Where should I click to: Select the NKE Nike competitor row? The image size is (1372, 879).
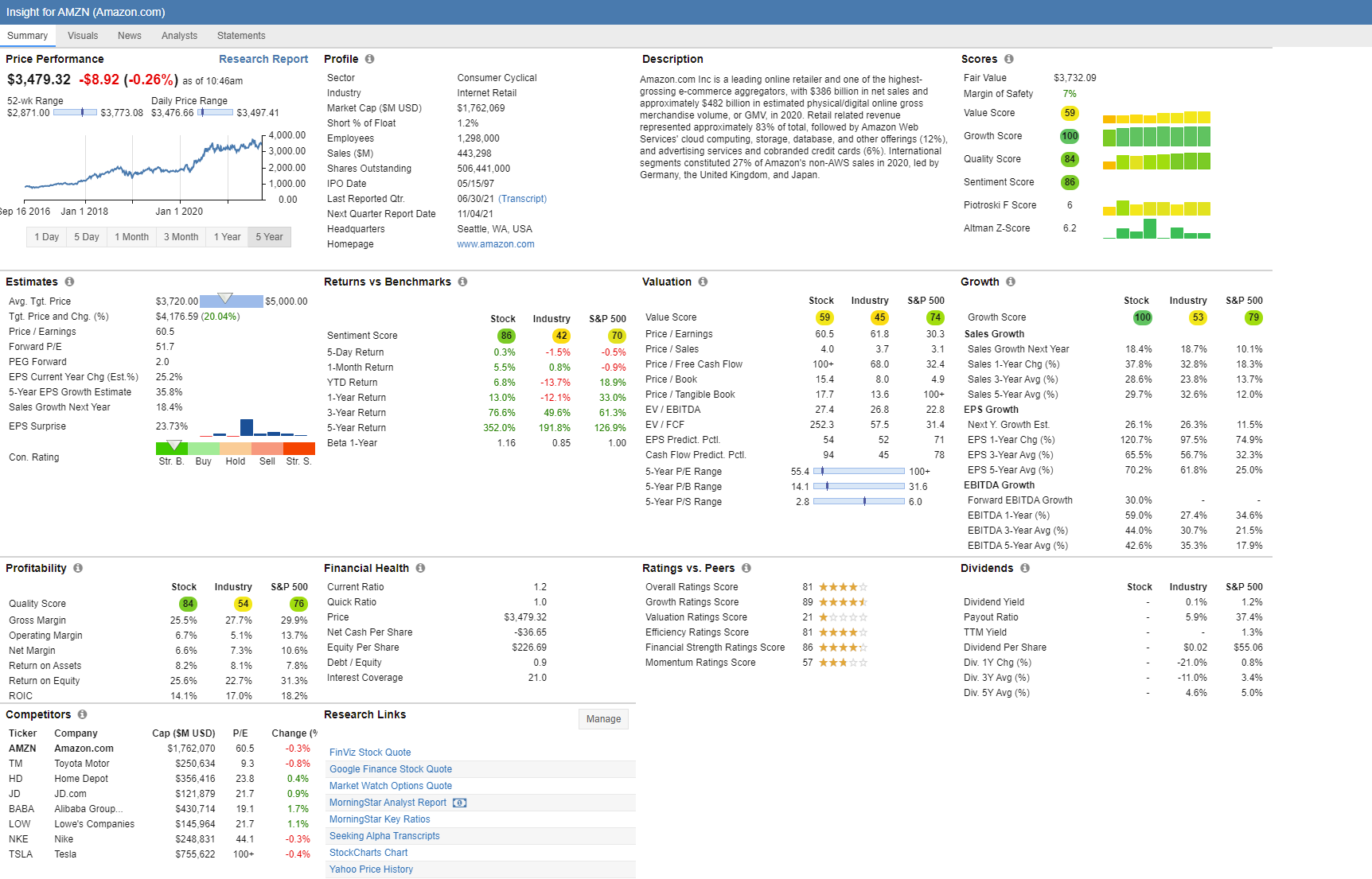159,839
